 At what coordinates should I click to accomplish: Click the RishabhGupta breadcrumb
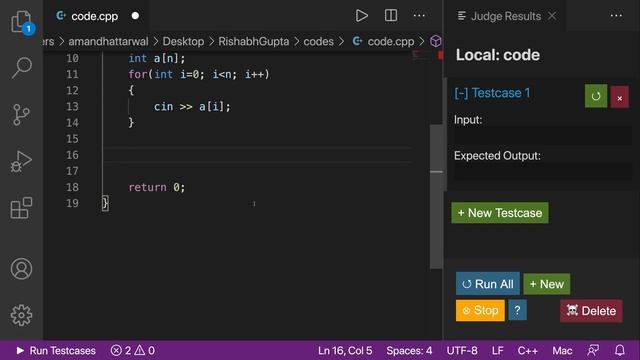(x=253, y=41)
